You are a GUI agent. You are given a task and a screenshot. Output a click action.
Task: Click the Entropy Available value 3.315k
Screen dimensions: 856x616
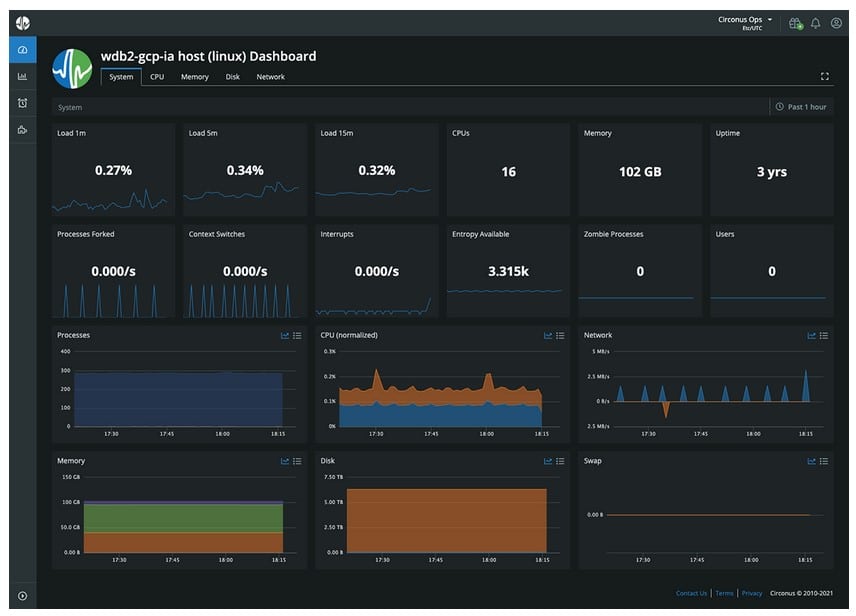pyautogui.click(x=508, y=271)
